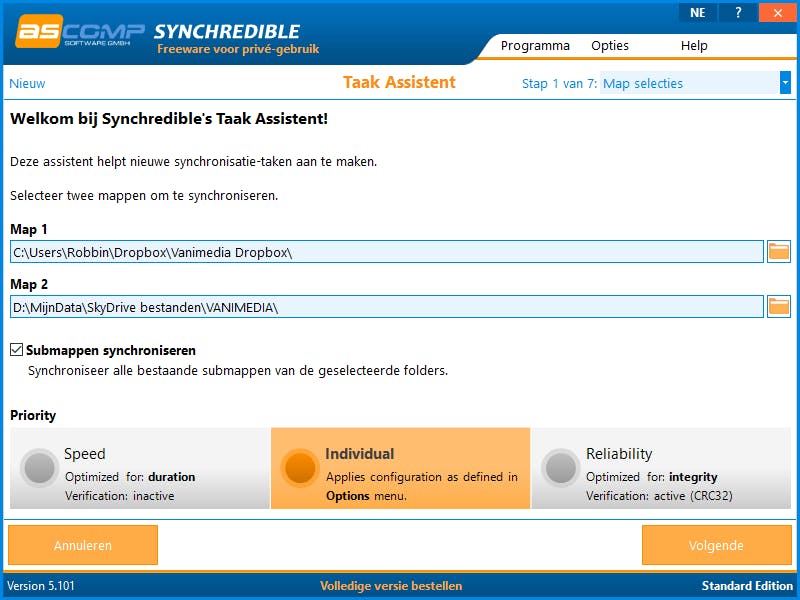This screenshot has width=800, height=600.
Task: Click the Priority section label
Action: pyautogui.click(x=33, y=415)
